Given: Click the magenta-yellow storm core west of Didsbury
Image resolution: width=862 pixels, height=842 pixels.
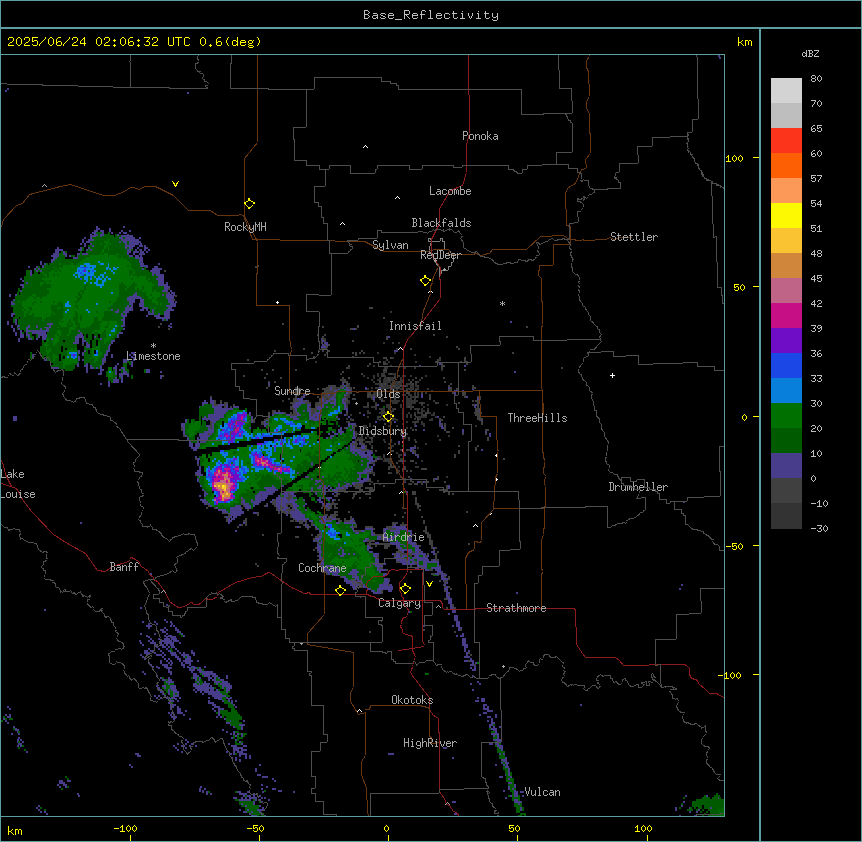Looking at the screenshot, I should tap(224, 484).
